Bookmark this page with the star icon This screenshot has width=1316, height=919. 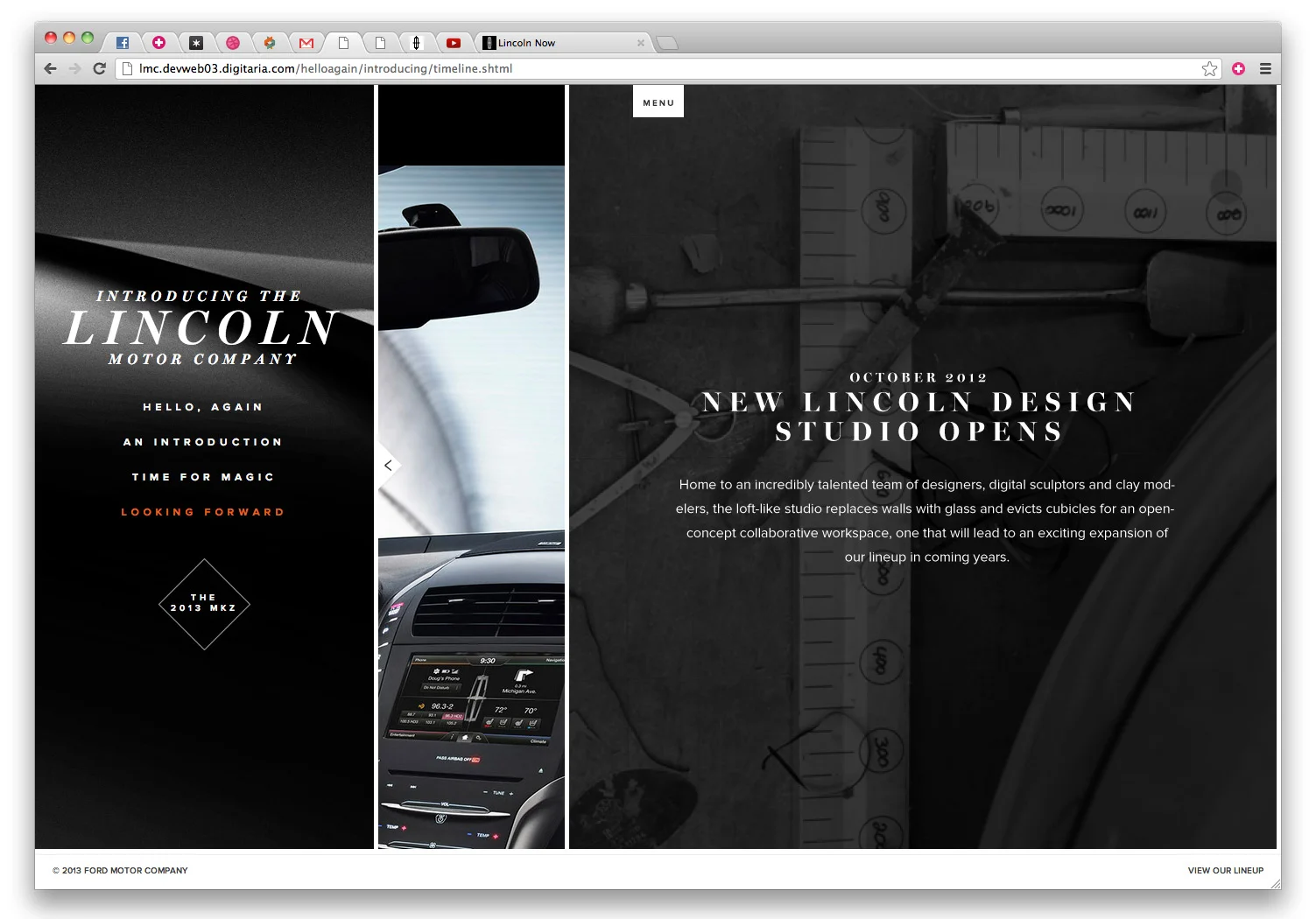click(1209, 68)
